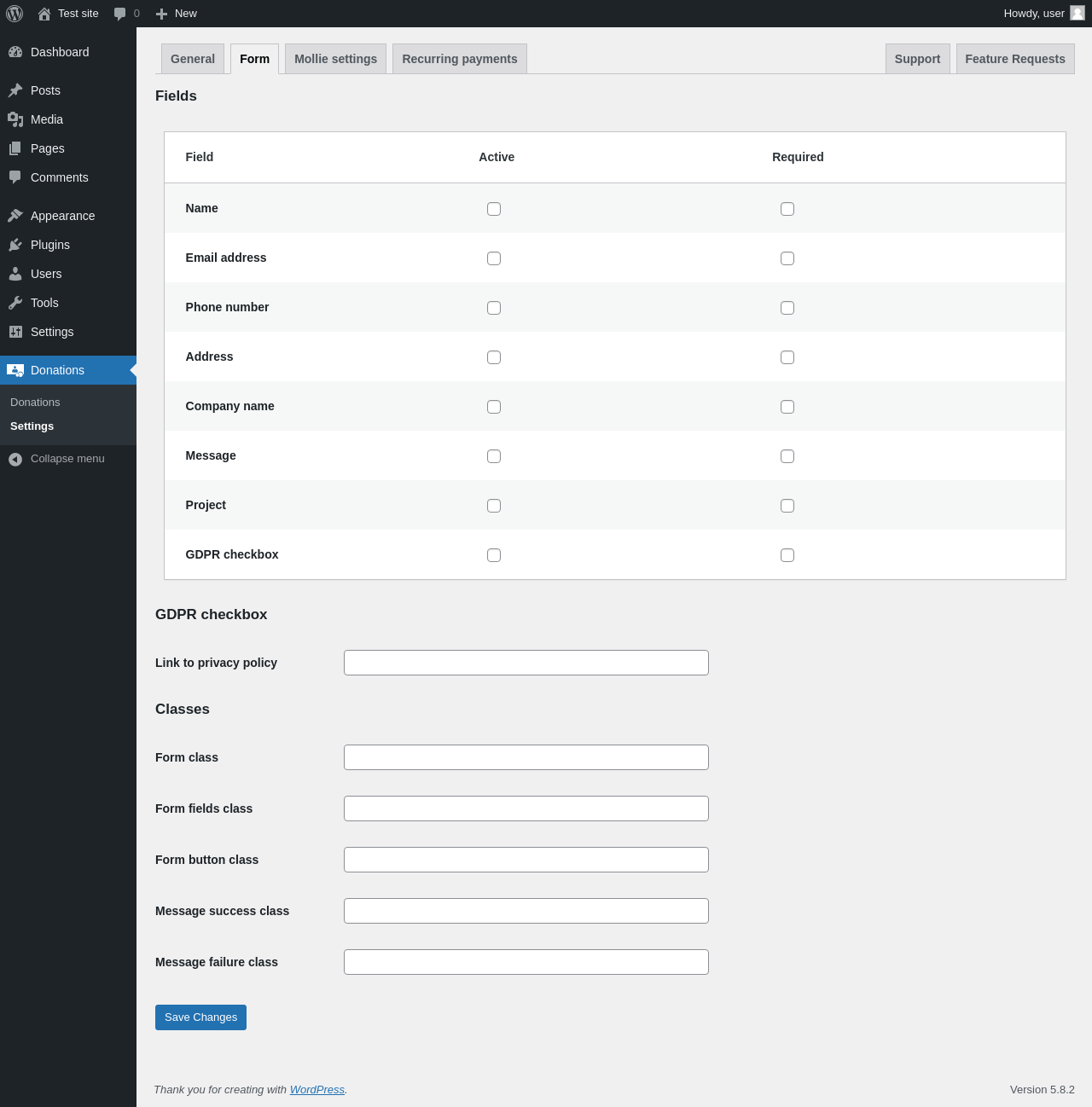Click the Users person icon

[15, 274]
